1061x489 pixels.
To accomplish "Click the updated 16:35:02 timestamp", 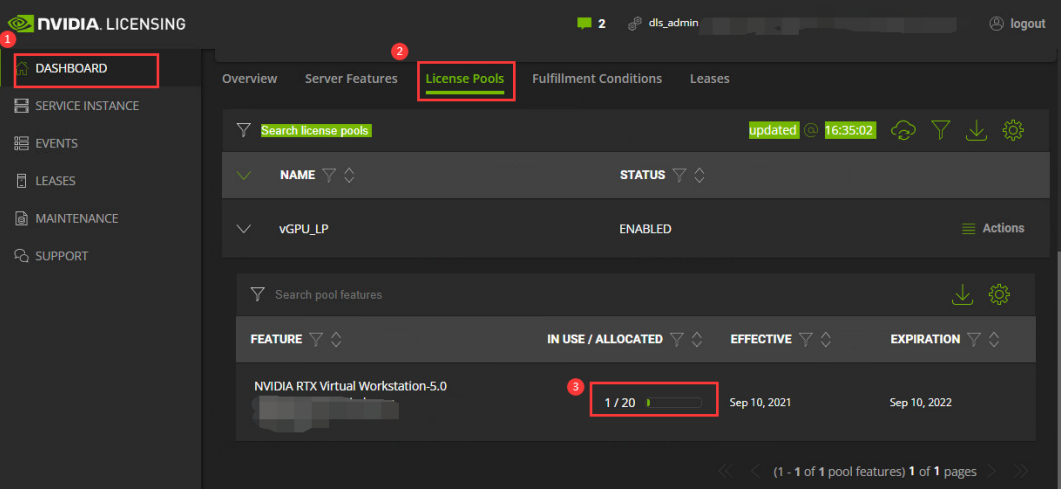I will coord(812,130).
